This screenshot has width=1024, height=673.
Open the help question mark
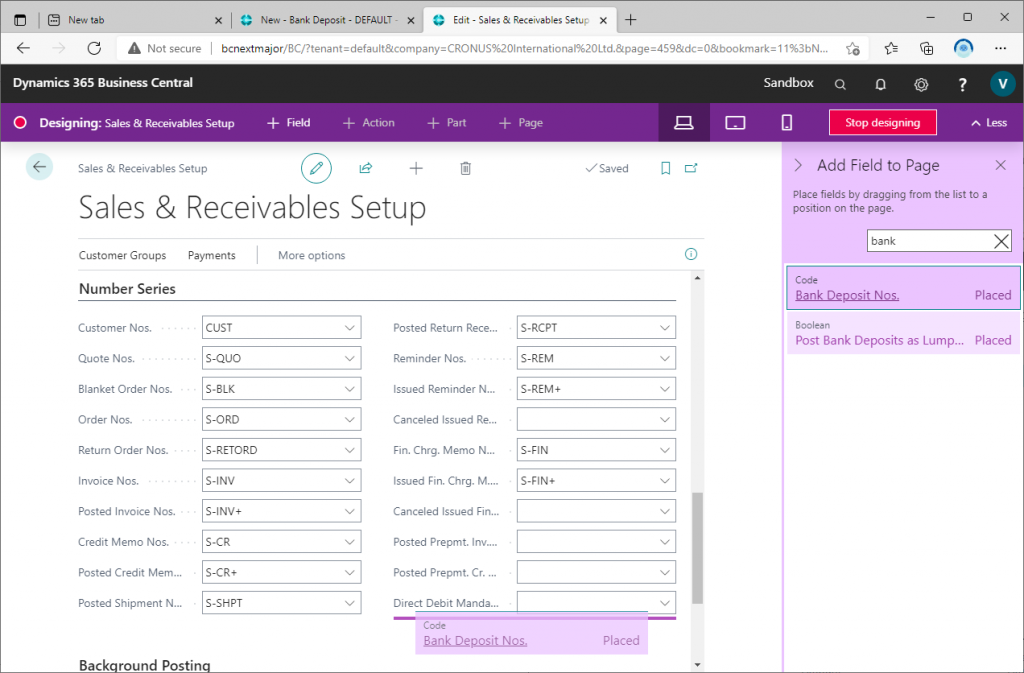coord(962,84)
